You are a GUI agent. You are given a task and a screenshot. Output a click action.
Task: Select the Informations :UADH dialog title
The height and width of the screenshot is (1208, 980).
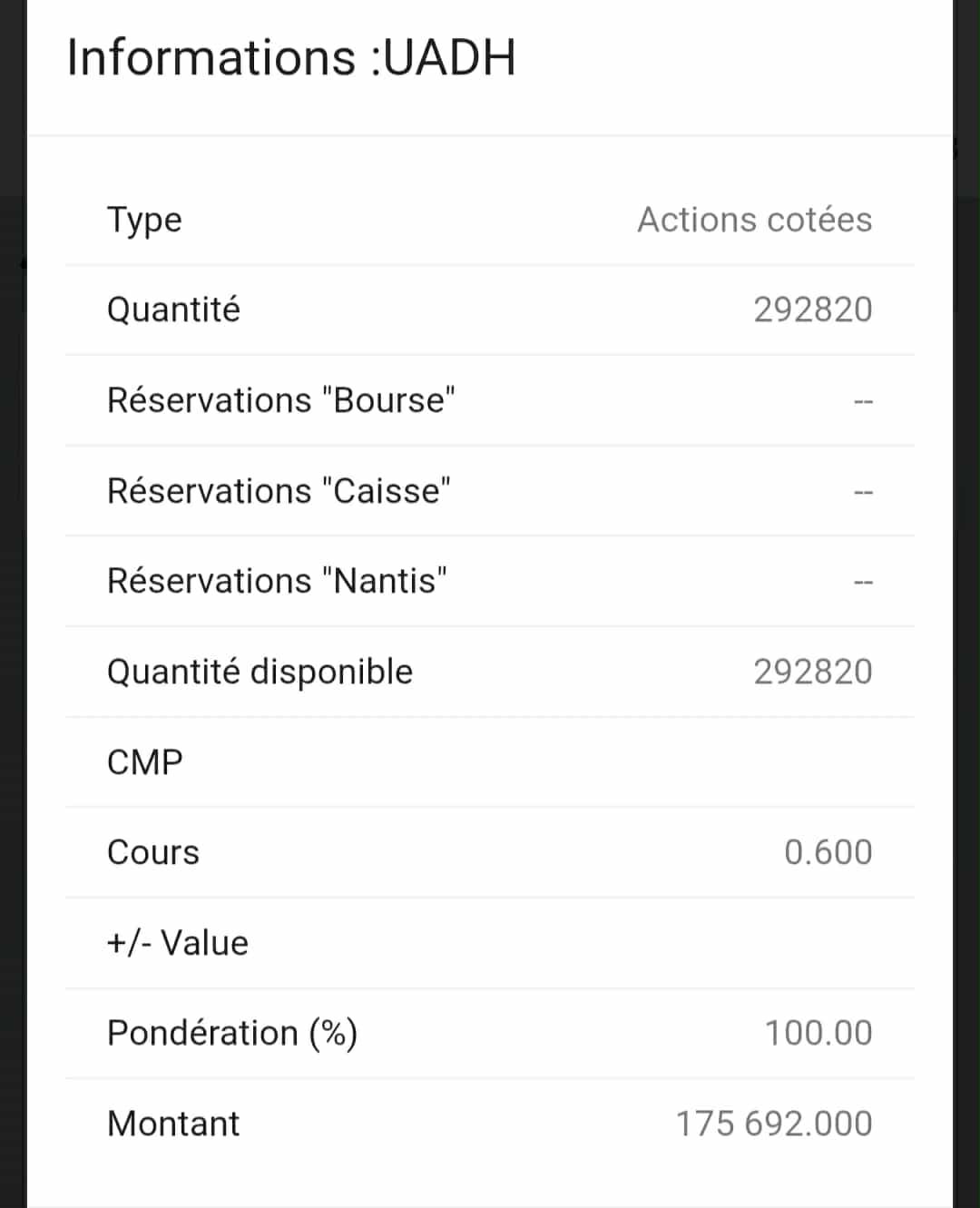pos(291,58)
